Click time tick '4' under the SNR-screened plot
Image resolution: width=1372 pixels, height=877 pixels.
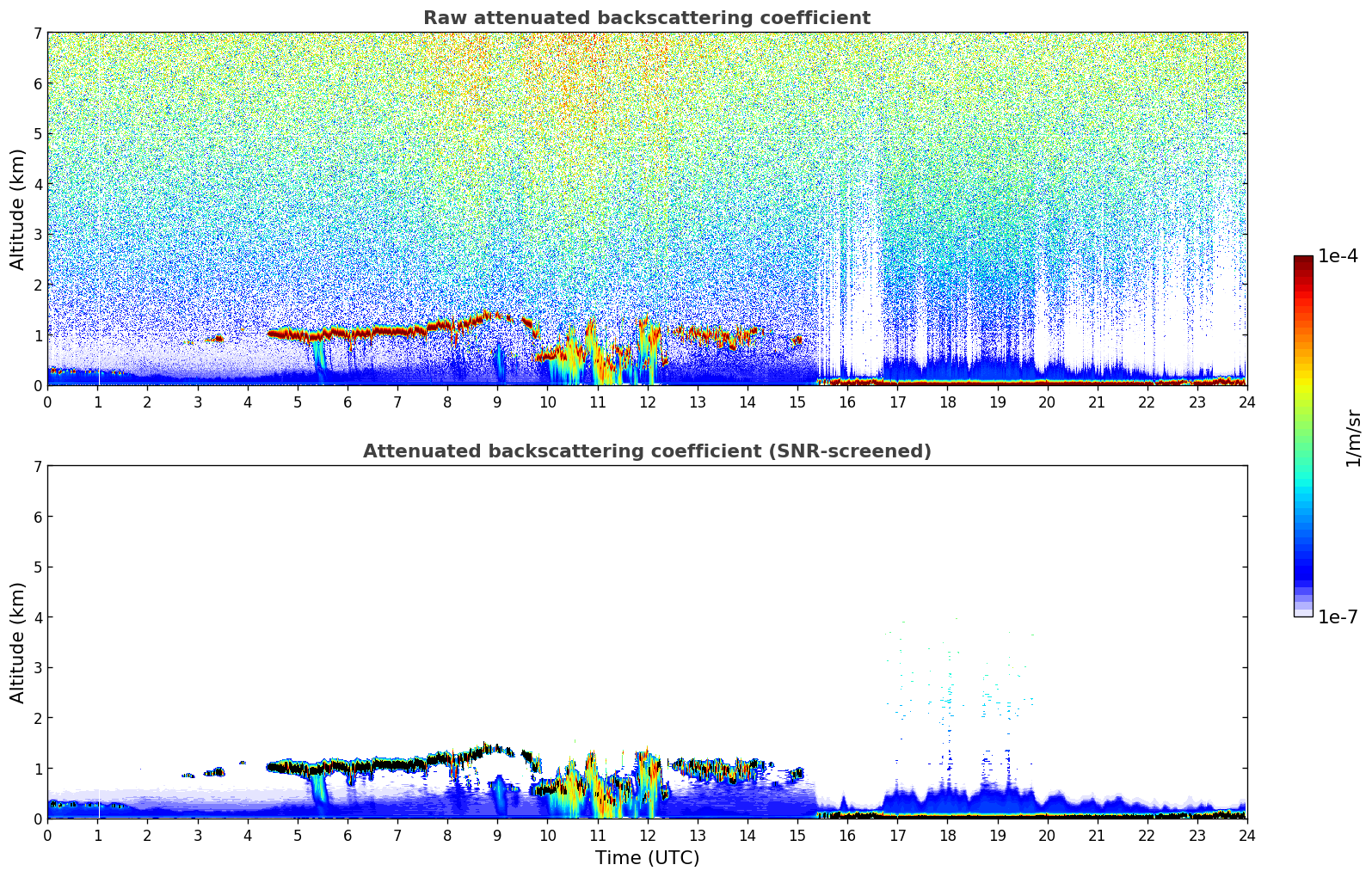[x=248, y=836]
